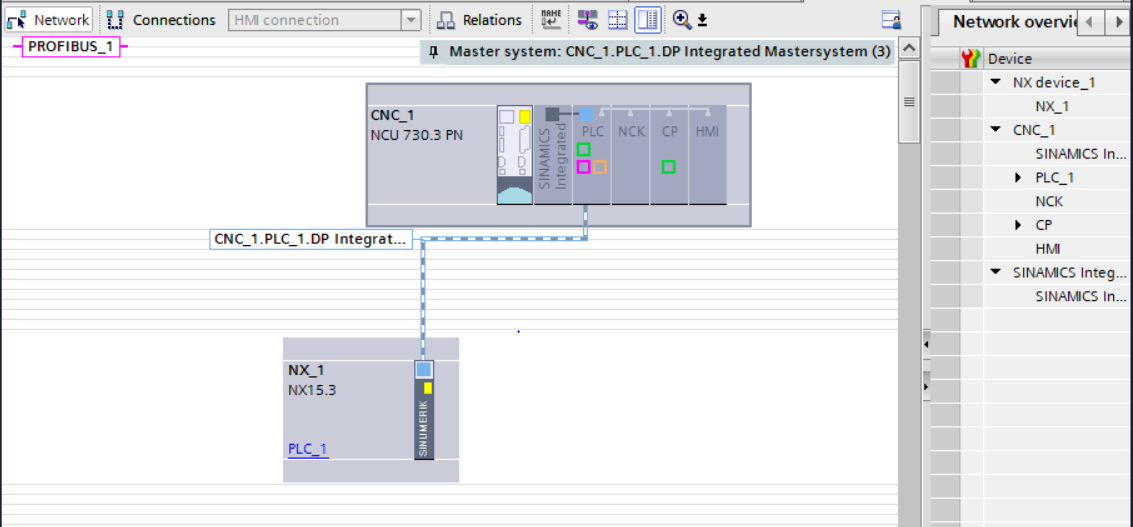Click the NX_1 device name label

306,370
